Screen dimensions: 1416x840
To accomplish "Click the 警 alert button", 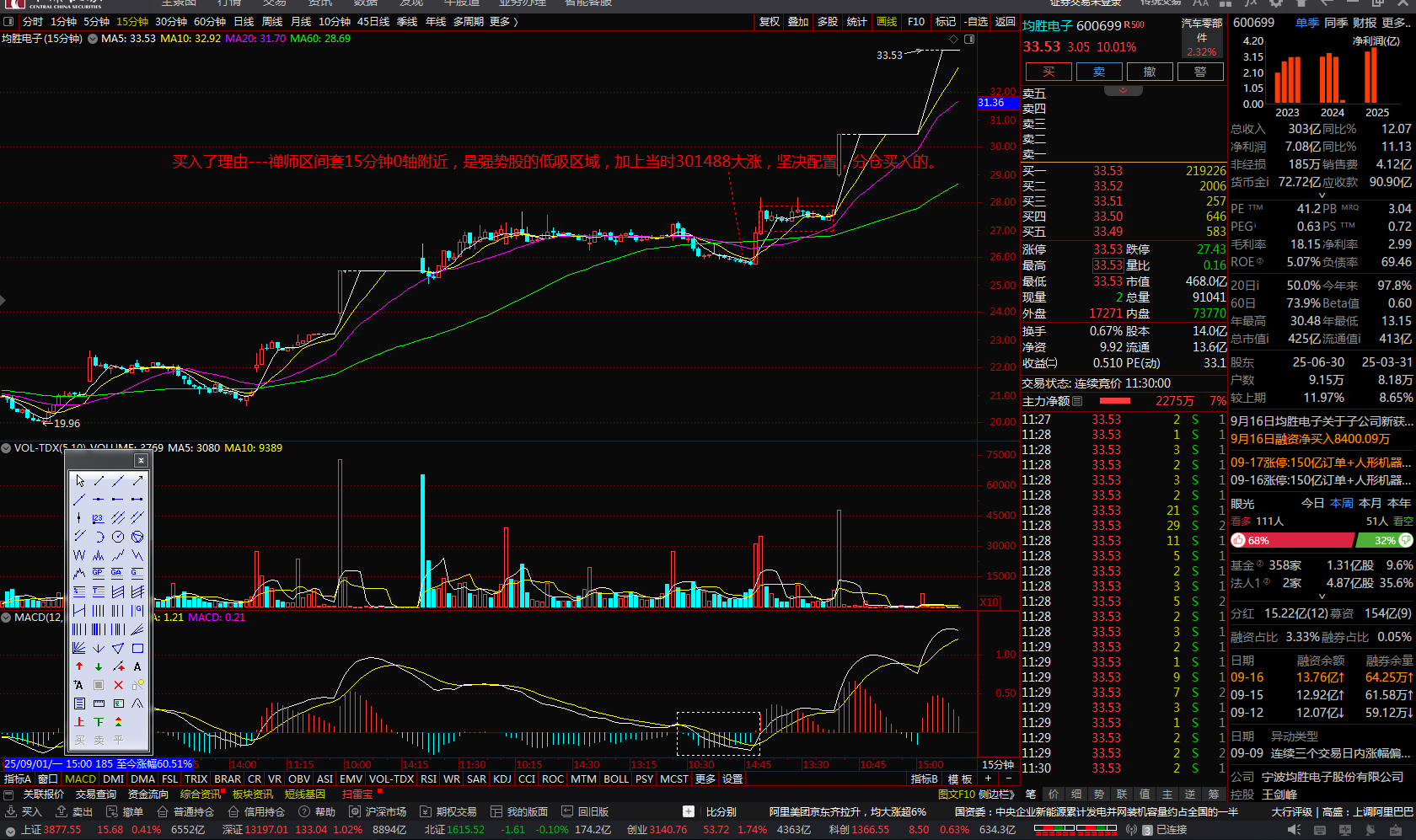I will 1200,72.
